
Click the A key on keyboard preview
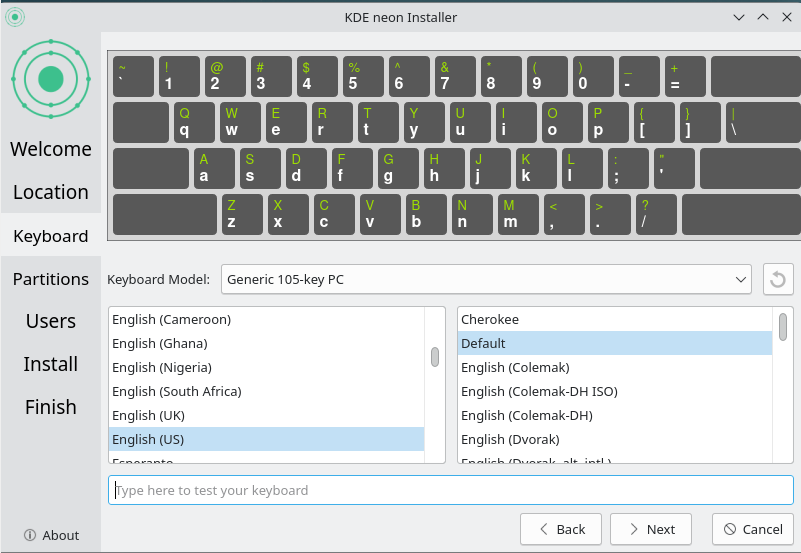(214, 169)
